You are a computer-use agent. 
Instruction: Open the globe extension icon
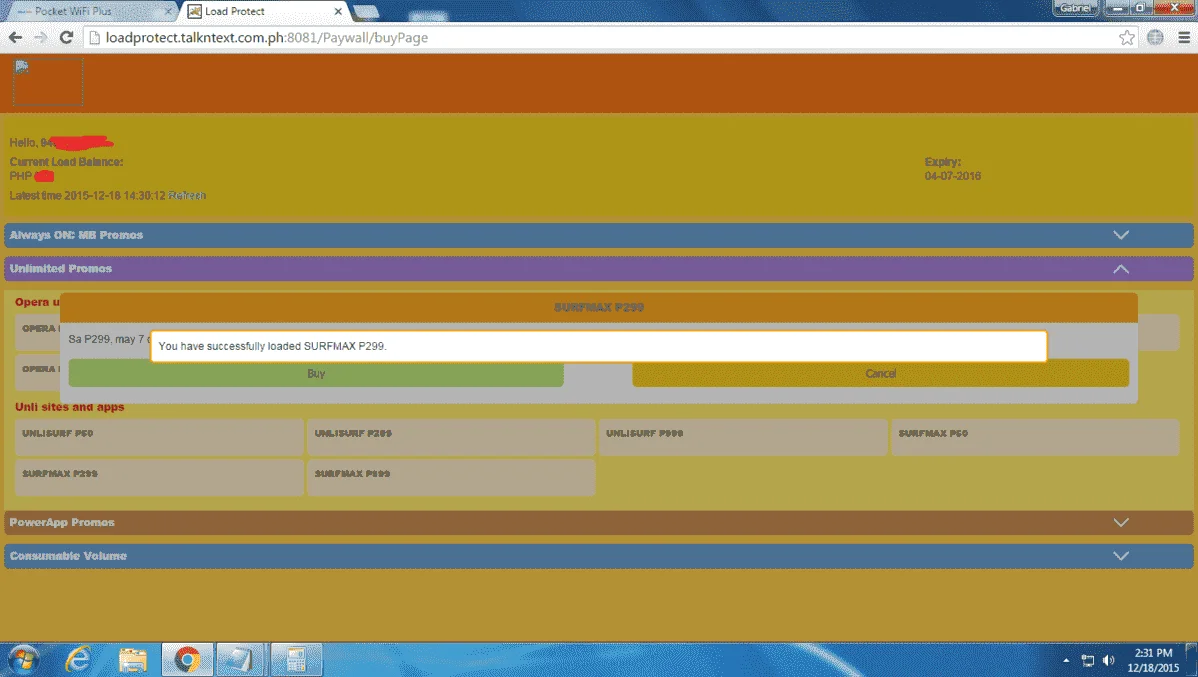(1155, 37)
